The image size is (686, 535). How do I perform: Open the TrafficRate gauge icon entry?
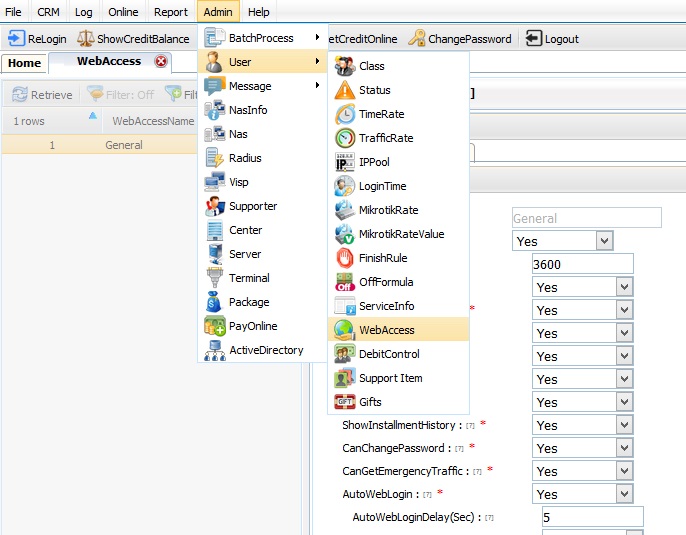345,138
